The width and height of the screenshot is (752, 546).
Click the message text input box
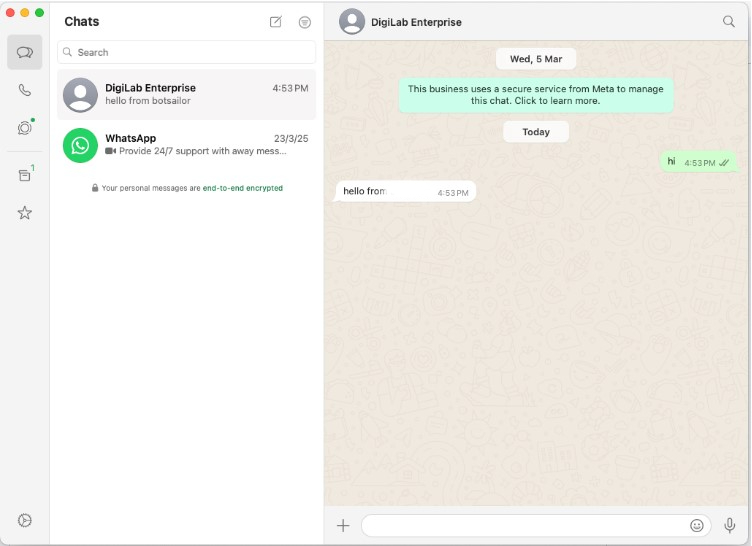525,525
